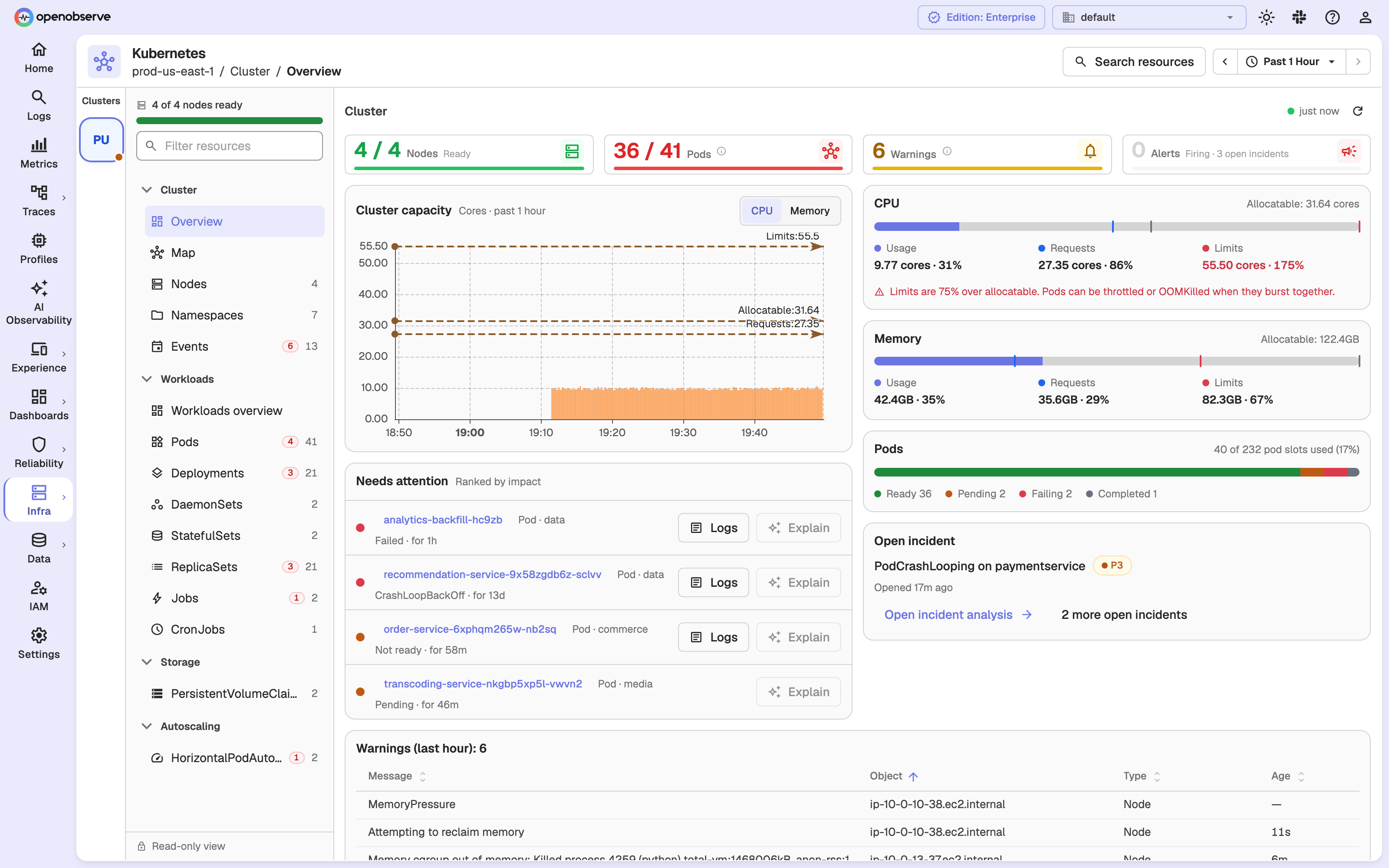The height and width of the screenshot is (868, 1389).
Task: Collapse the Storage tree section
Action: pos(147,662)
